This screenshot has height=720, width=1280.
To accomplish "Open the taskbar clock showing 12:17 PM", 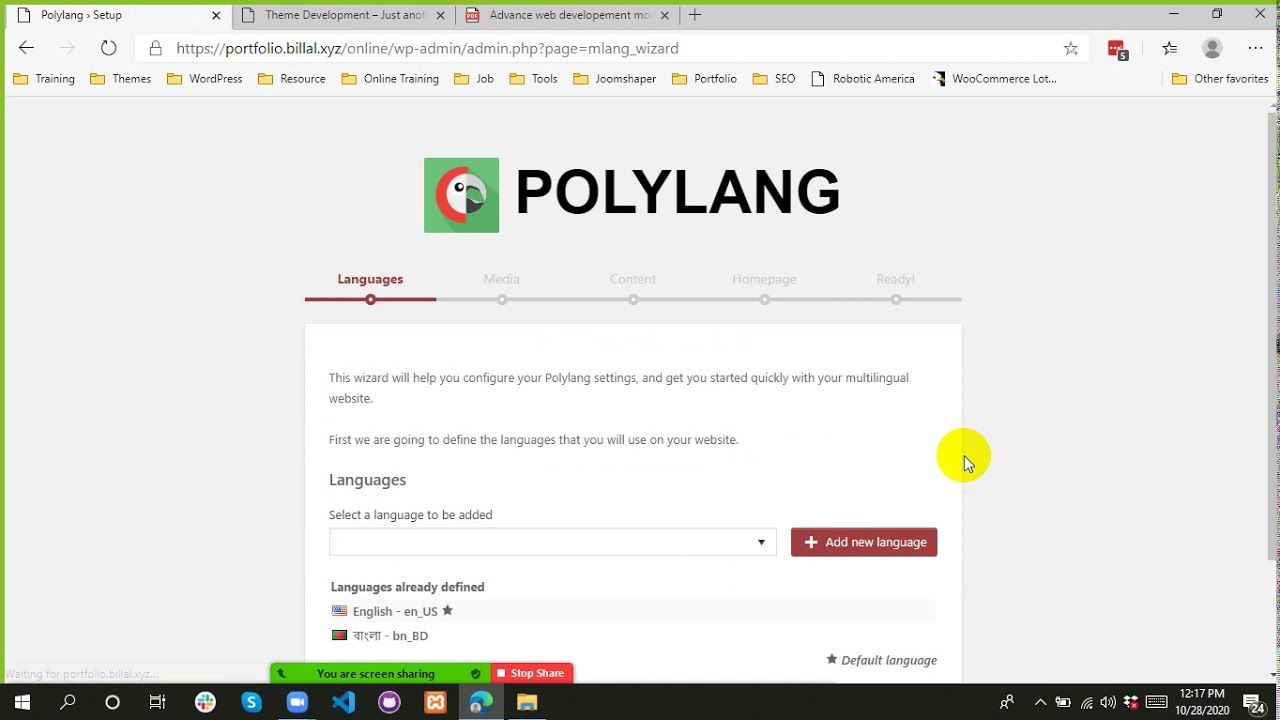I will 1202,702.
